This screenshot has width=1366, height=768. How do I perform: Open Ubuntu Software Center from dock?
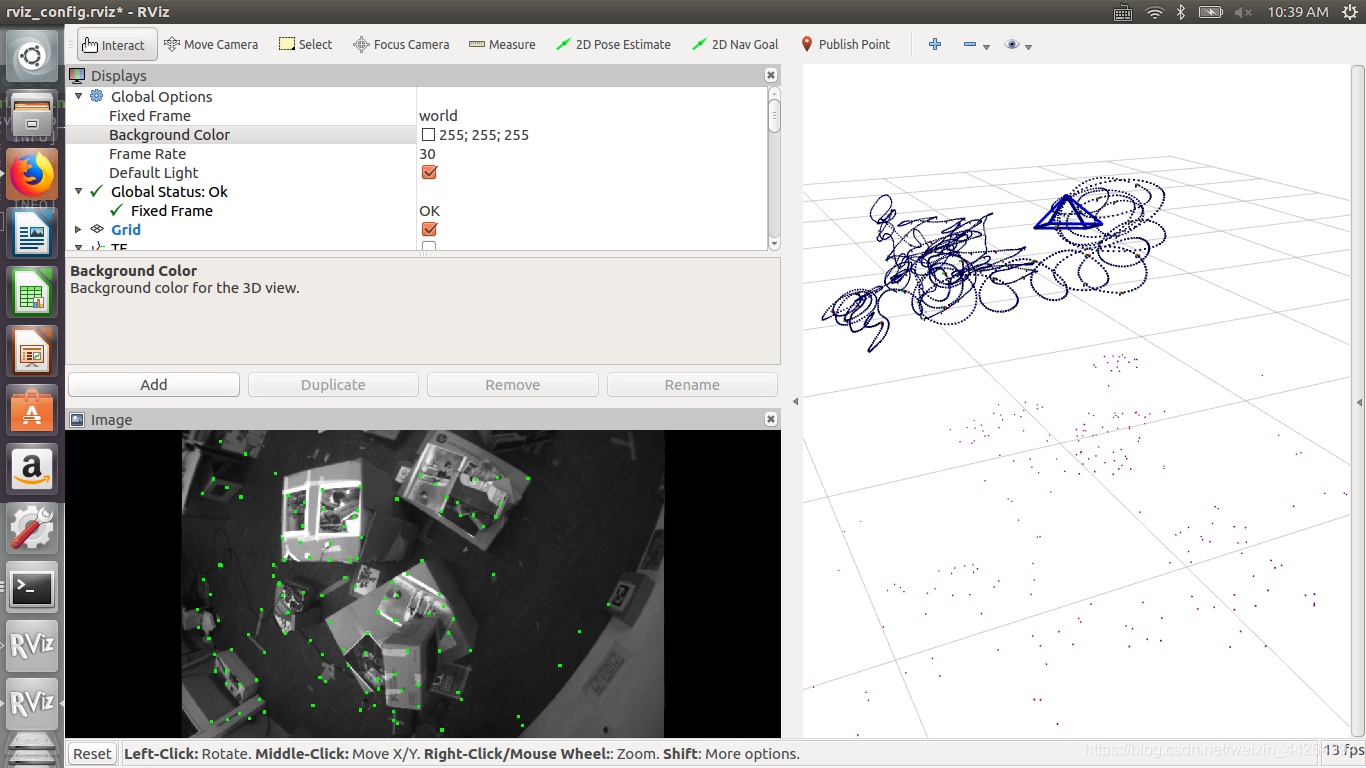point(32,410)
